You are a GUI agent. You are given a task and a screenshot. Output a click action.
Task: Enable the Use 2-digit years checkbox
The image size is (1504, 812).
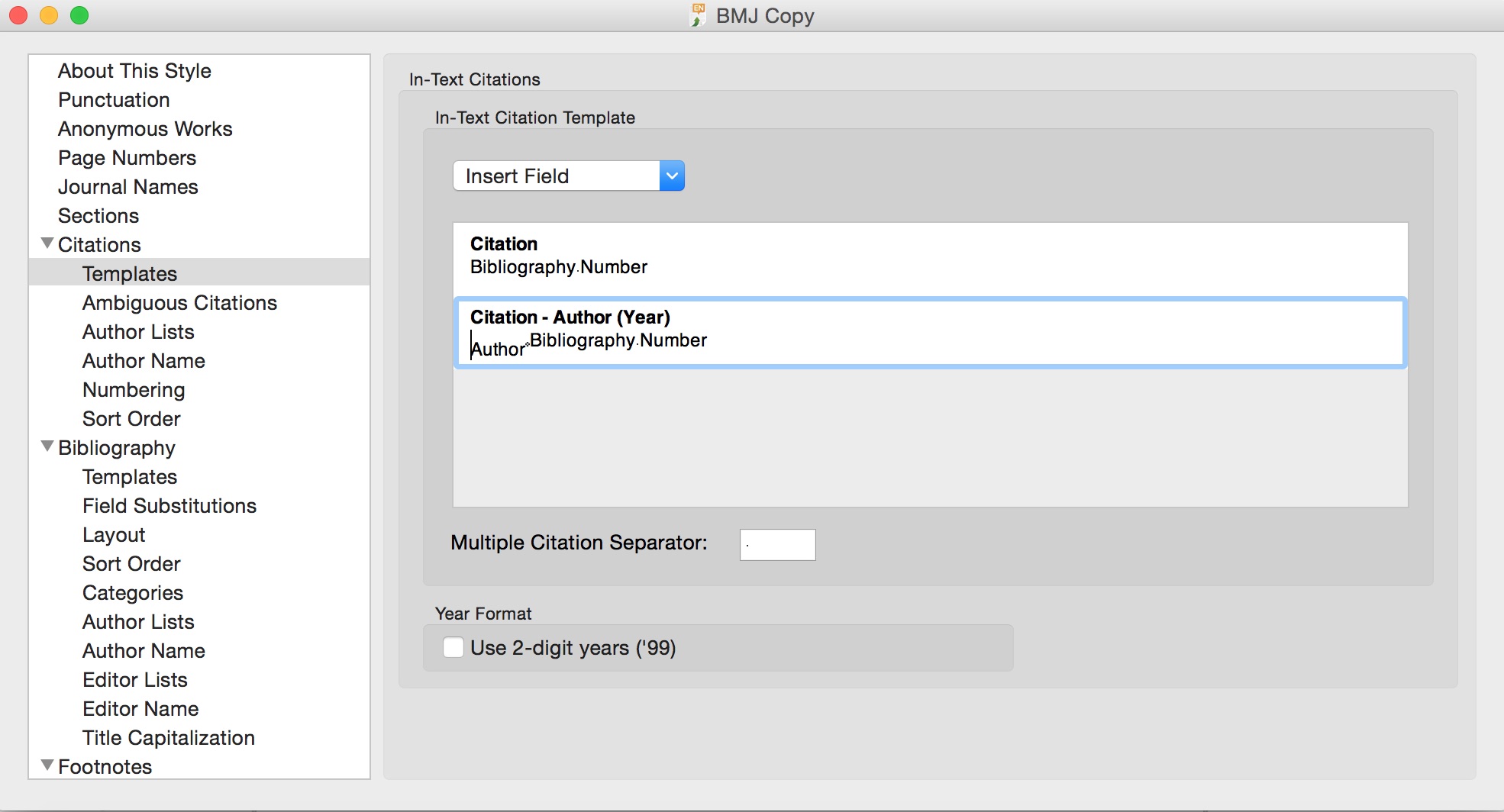453,648
